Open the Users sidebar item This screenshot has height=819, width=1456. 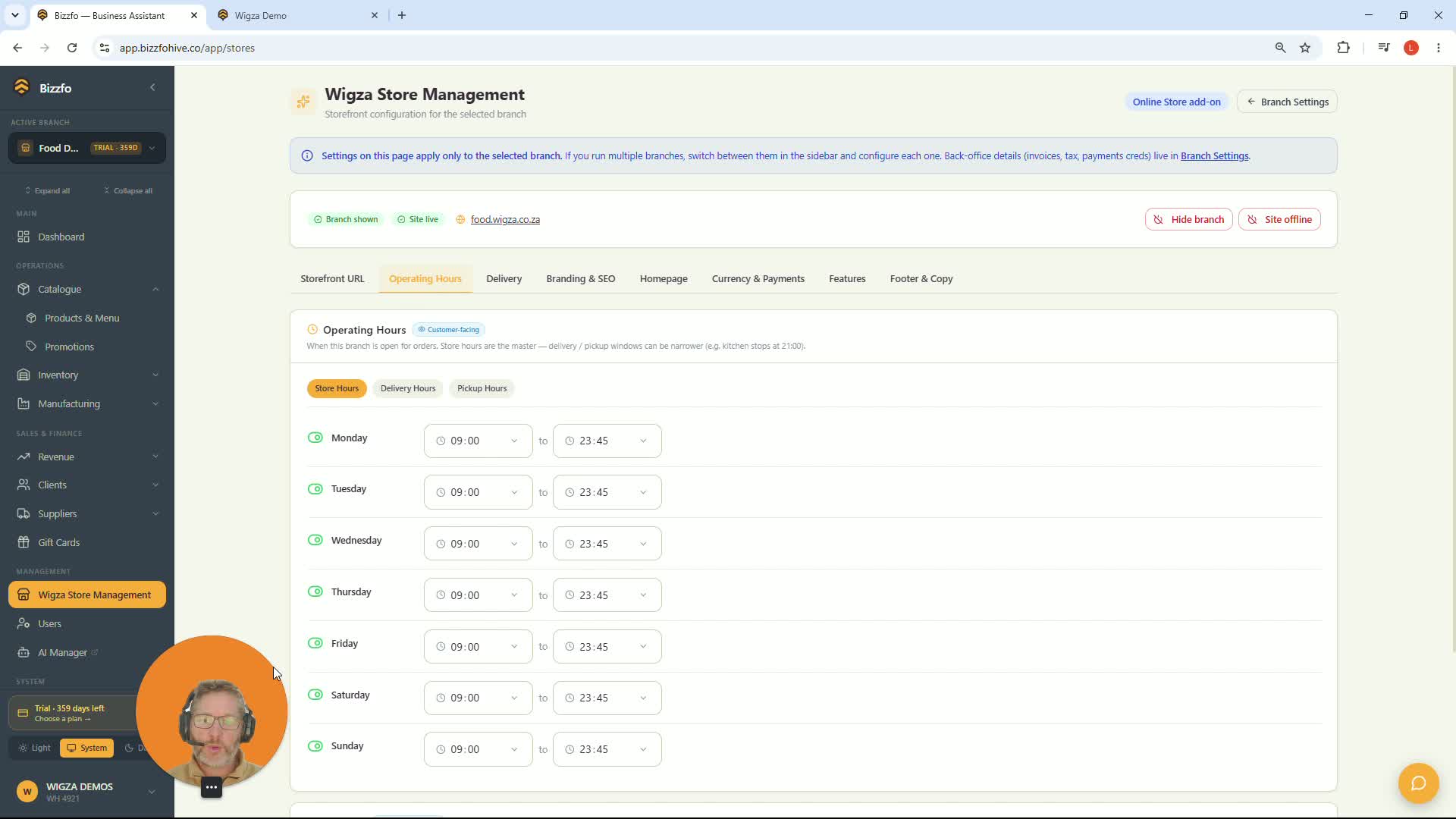[x=49, y=623]
